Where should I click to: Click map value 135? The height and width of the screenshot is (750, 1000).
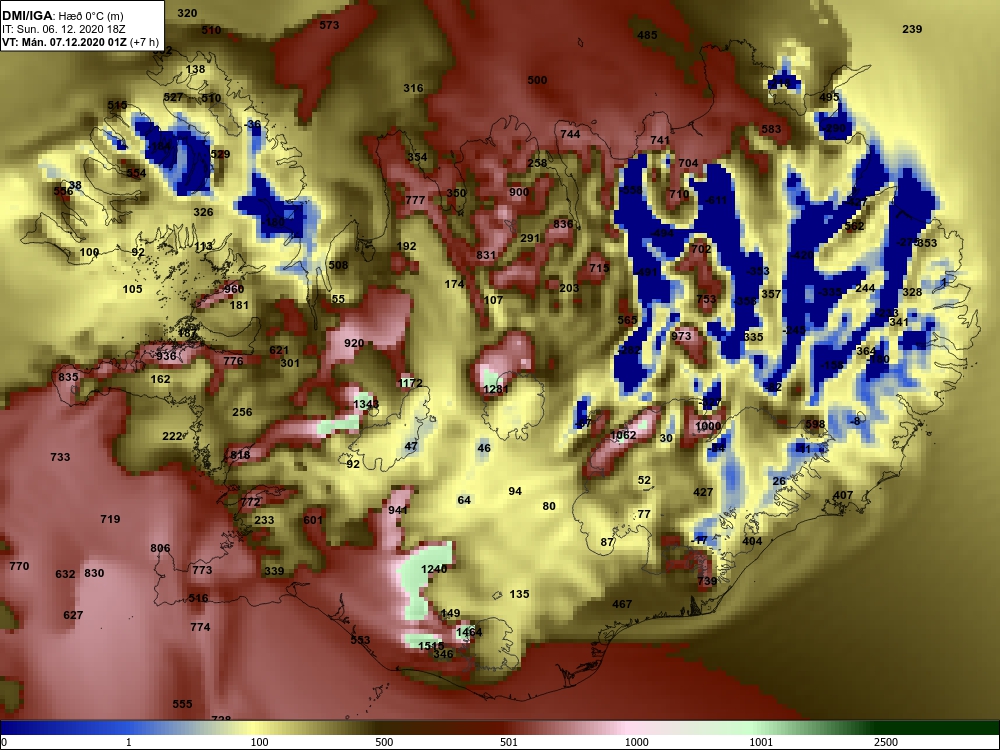click(x=520, y=594)
